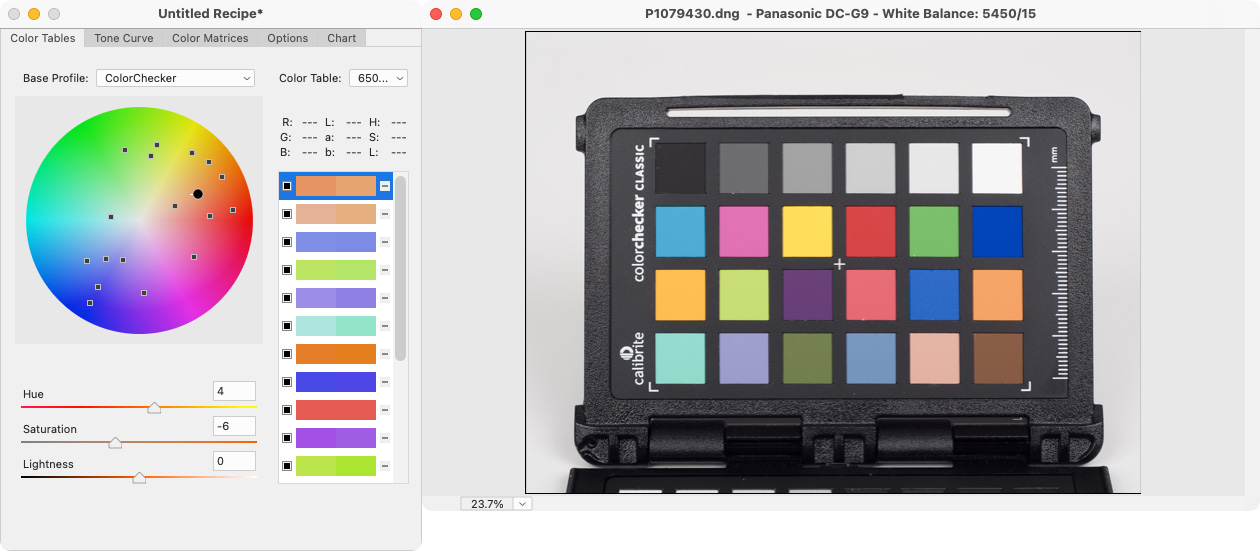Open the Color Table dropdown
The width and height of the screenshot is (1260, 551).
(x=378, y=78)
